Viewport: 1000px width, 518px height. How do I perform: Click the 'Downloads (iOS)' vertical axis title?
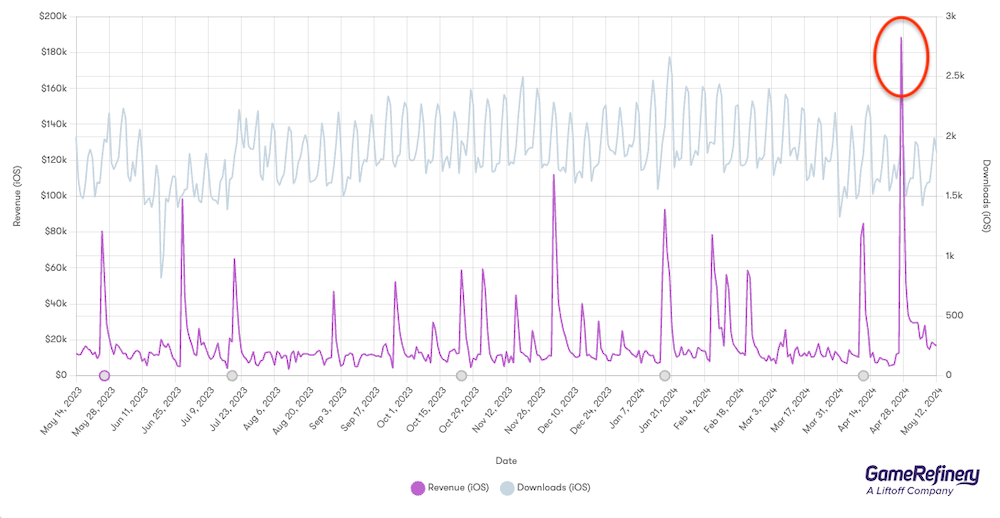click(985, 193)
